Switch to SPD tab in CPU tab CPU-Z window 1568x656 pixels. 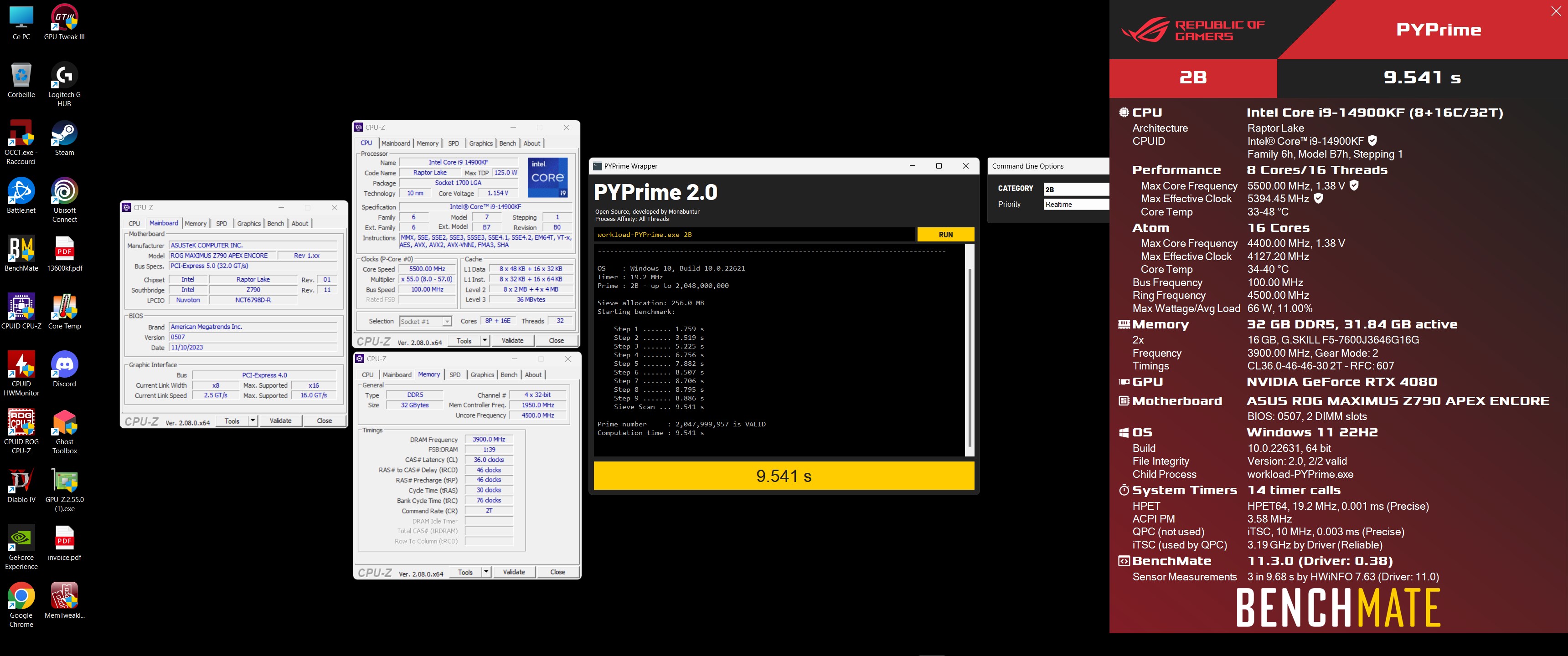coord(454,143)
